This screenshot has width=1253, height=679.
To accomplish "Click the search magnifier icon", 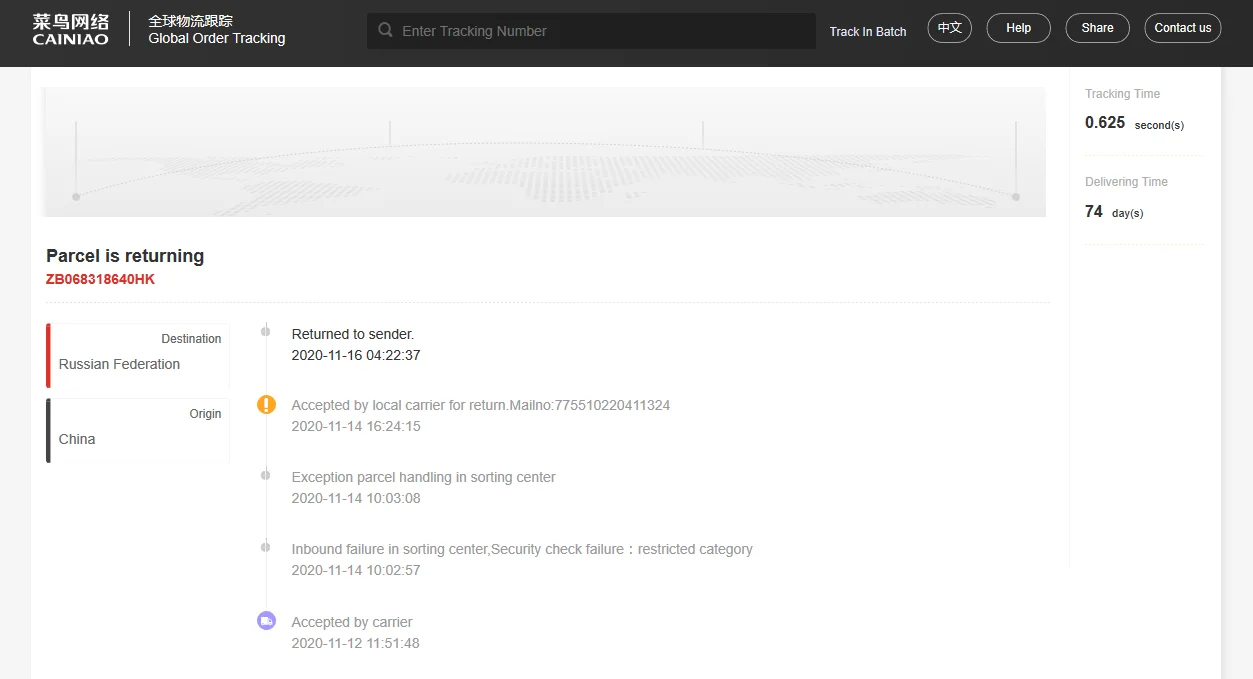I will click(x=385, y=30).
